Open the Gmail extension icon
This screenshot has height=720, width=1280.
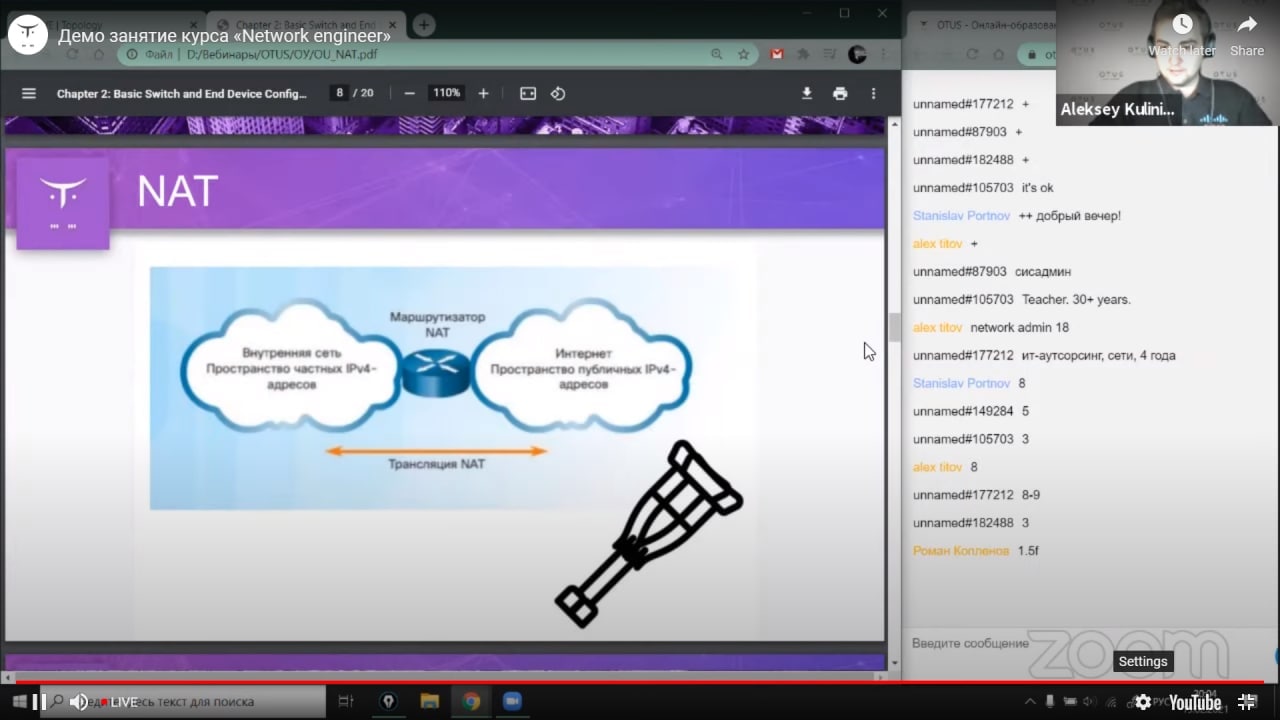pyautogui.click(x=777, y=54)
